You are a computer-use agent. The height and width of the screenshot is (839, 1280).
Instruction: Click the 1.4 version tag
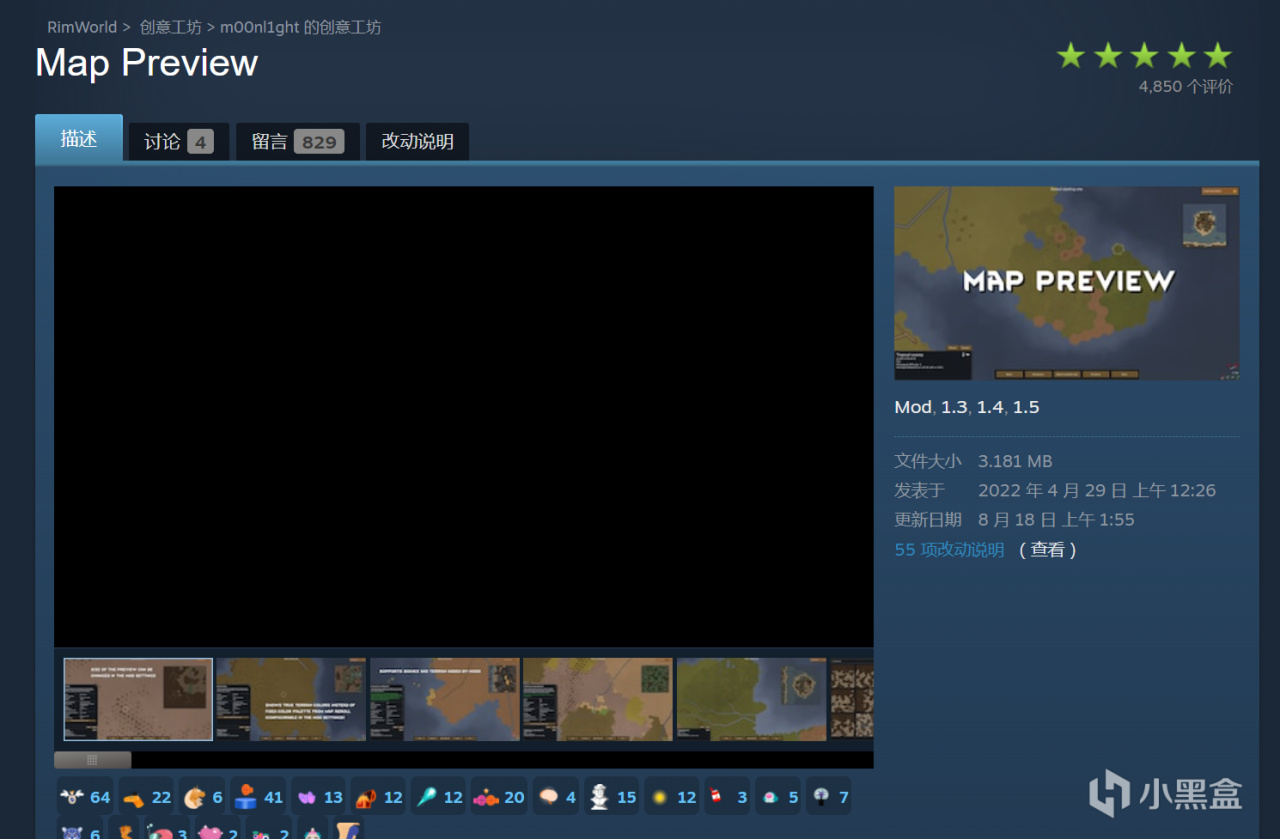point(990,407)
